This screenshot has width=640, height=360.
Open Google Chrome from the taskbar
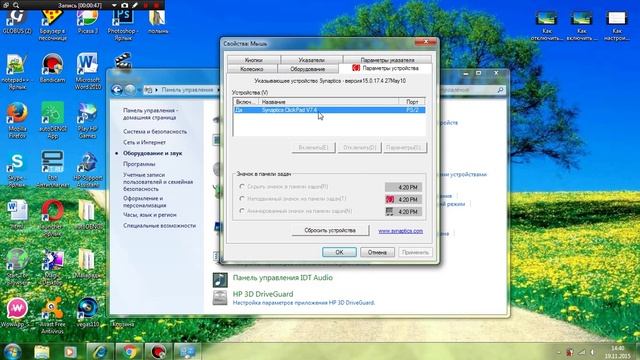point(129,351)
